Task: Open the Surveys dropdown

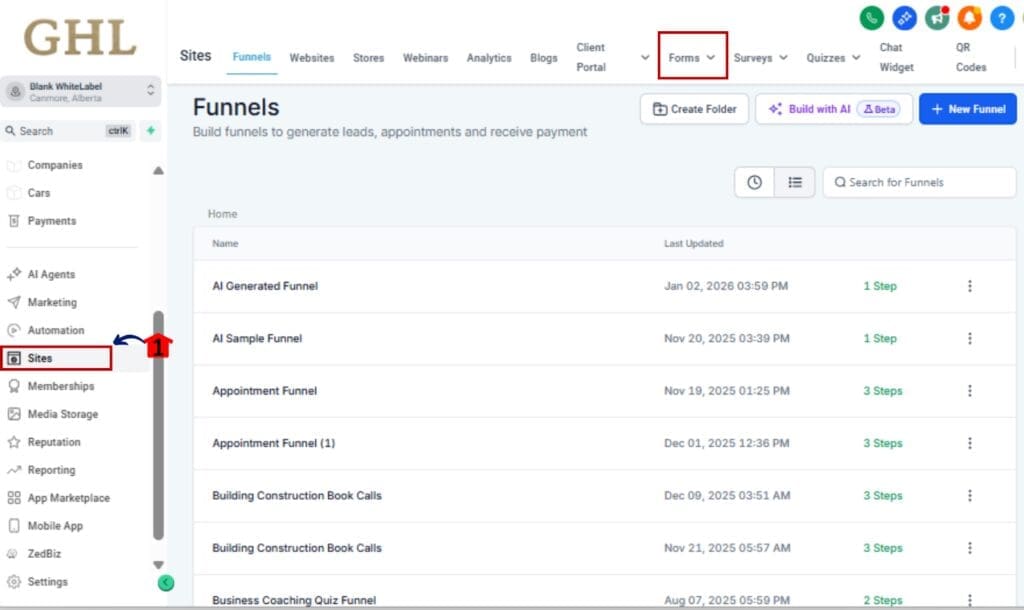Action: coord(760,58)
